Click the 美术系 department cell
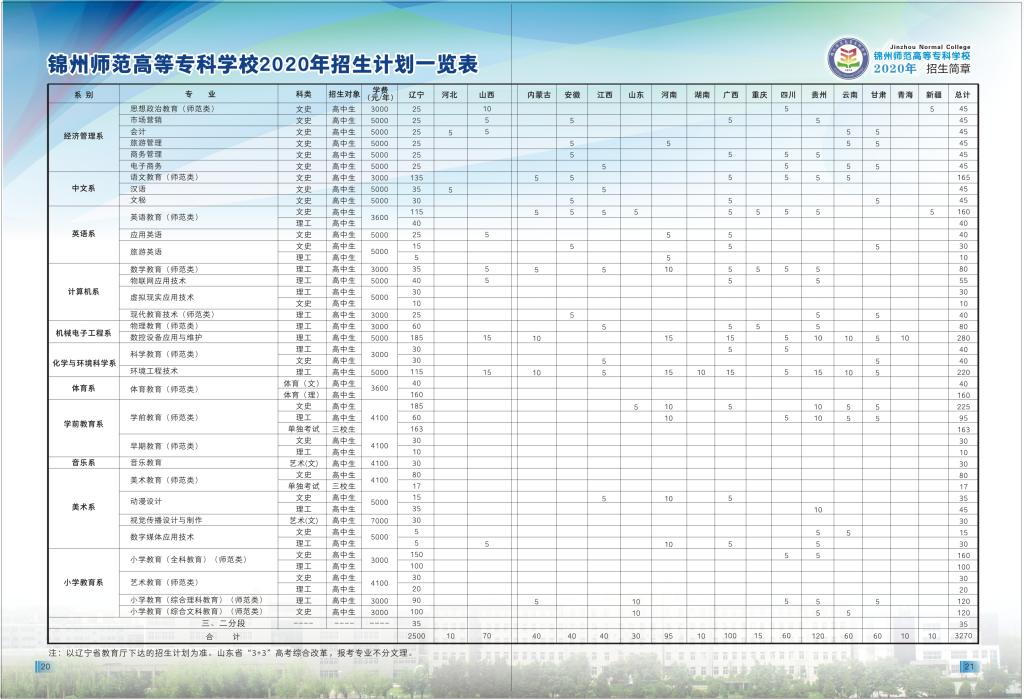1024x699 pixels. (83, 508)
